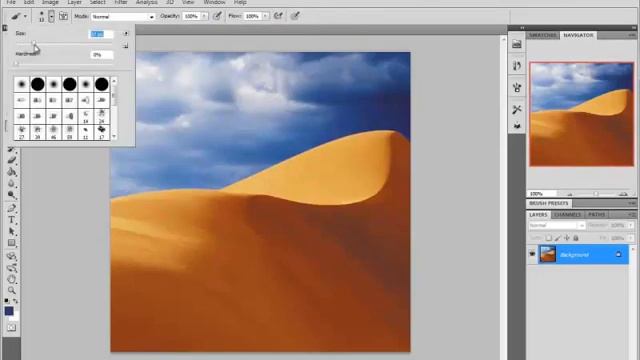Click the brush Size input field
The height and width of the screenshot is (360, 640).
[x=101, y=34]
